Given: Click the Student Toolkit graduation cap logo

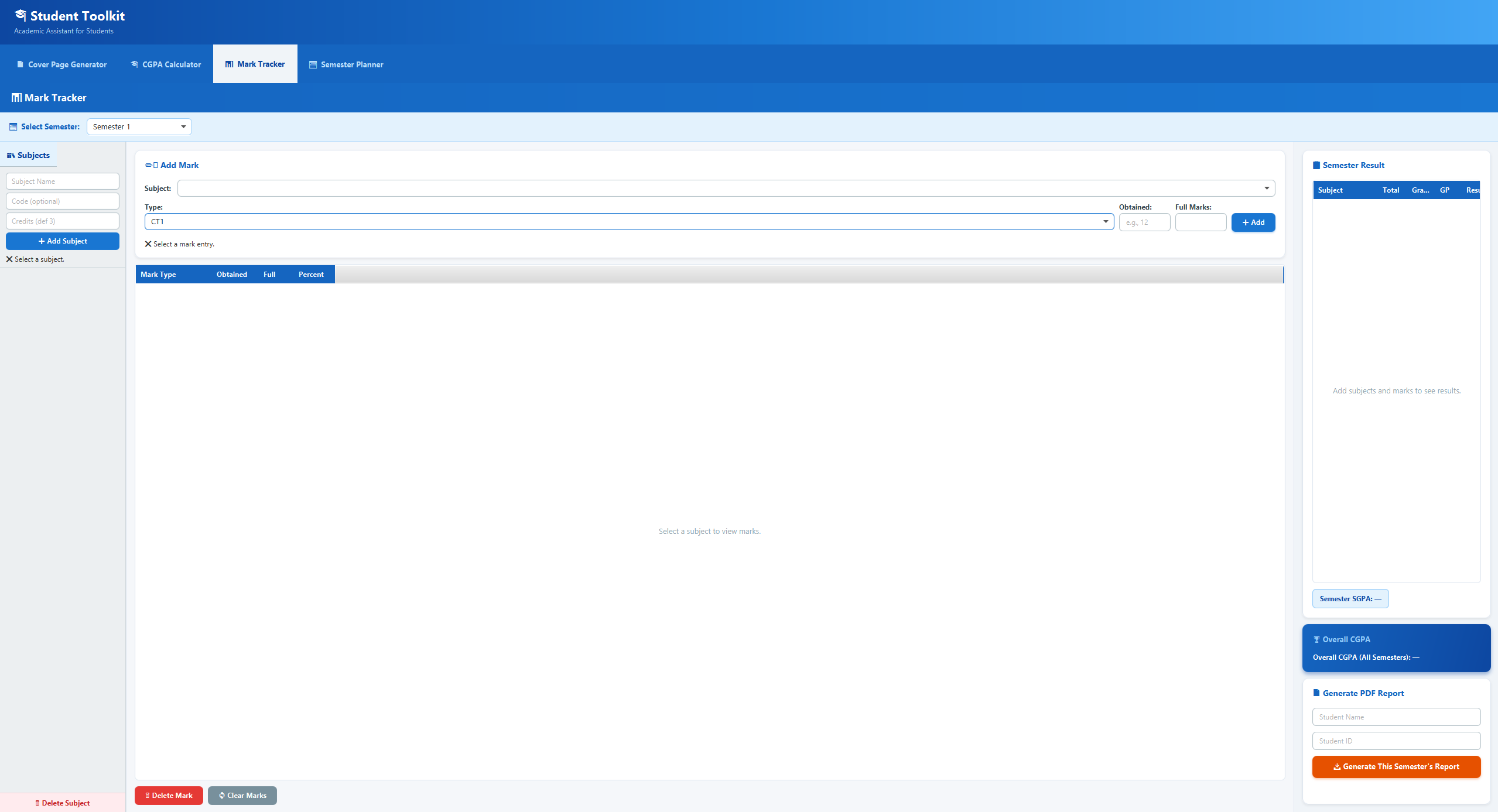Looking at the screenshot, I should (20, 15).
